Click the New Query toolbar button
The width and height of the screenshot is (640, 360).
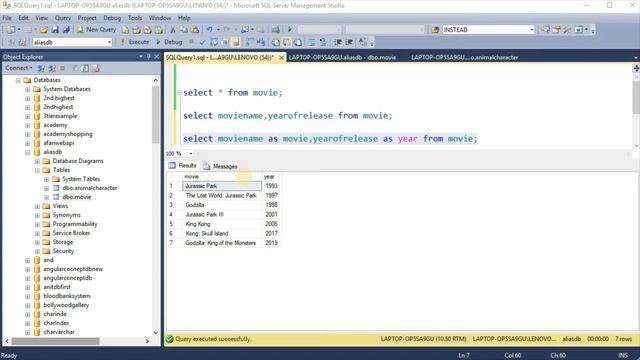(x=96, y=29)
